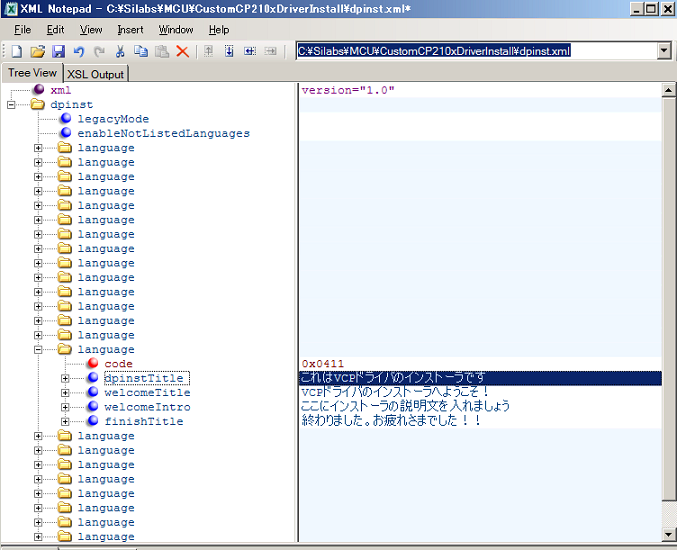
Task: Select the Tree View tab
Action: 32,73
